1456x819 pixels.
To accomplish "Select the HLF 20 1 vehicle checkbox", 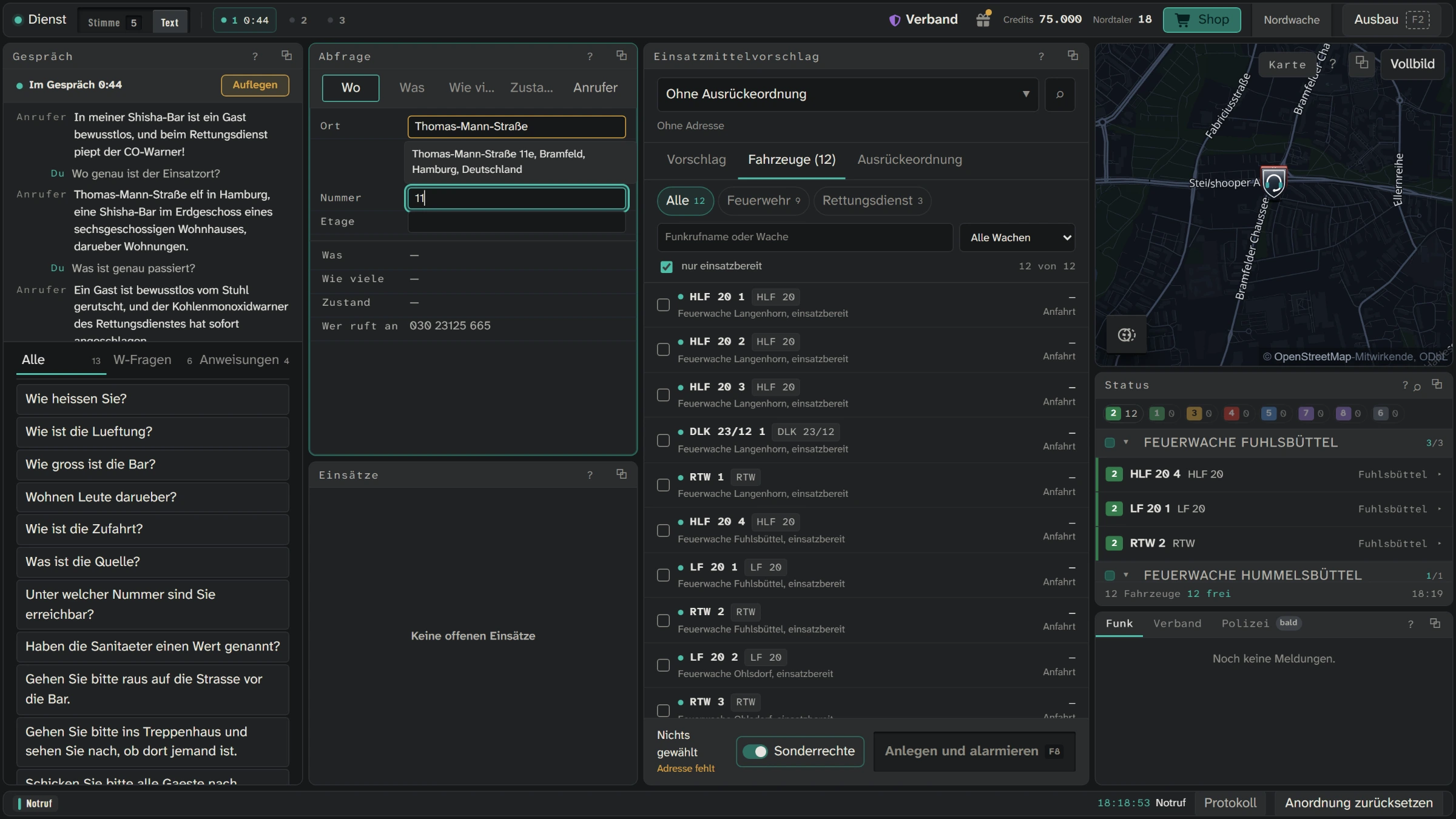I will point(664,305).
